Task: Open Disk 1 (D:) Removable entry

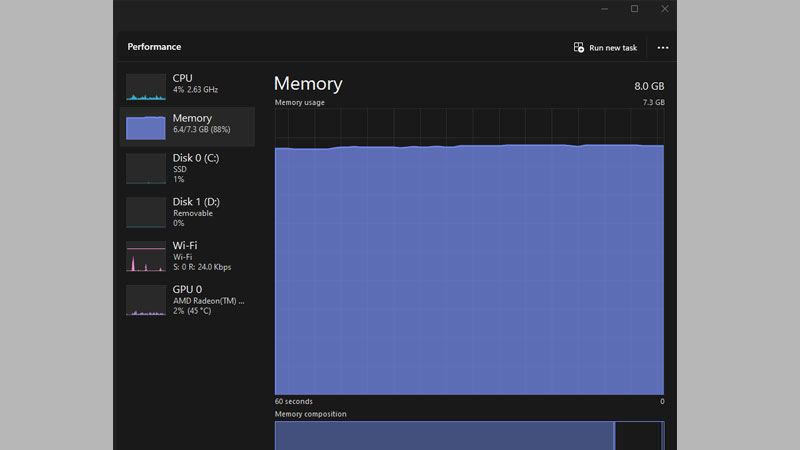Action: click(196, 212)
